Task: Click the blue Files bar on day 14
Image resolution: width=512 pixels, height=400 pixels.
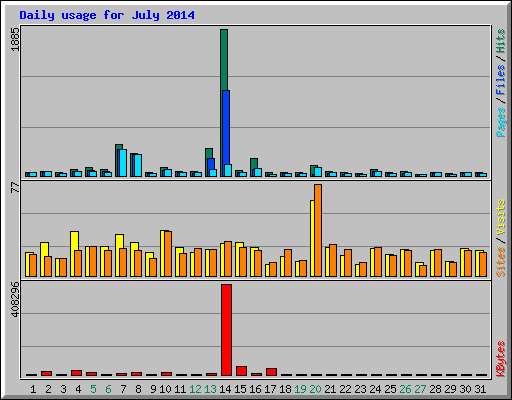Action: click(226, 127)
